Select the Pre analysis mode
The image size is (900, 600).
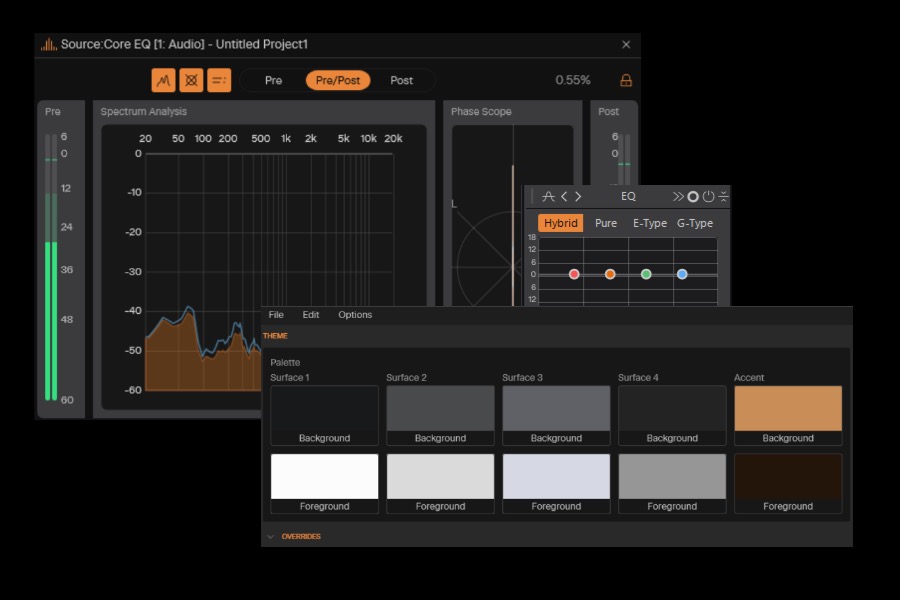coord(273,80)
